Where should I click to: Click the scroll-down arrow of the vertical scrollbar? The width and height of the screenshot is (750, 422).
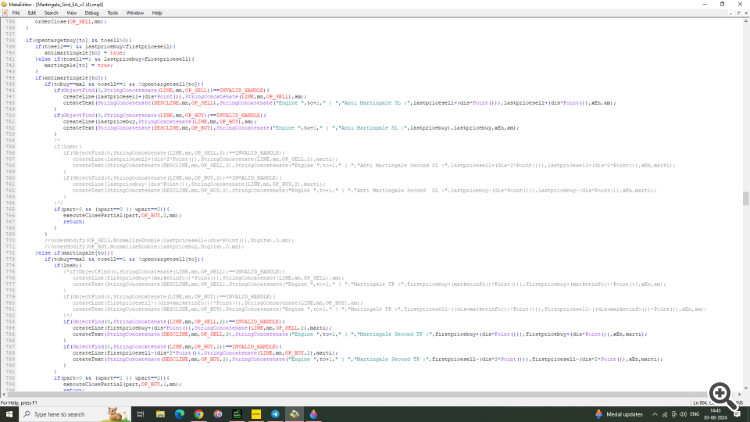click(x=745, y=388)
